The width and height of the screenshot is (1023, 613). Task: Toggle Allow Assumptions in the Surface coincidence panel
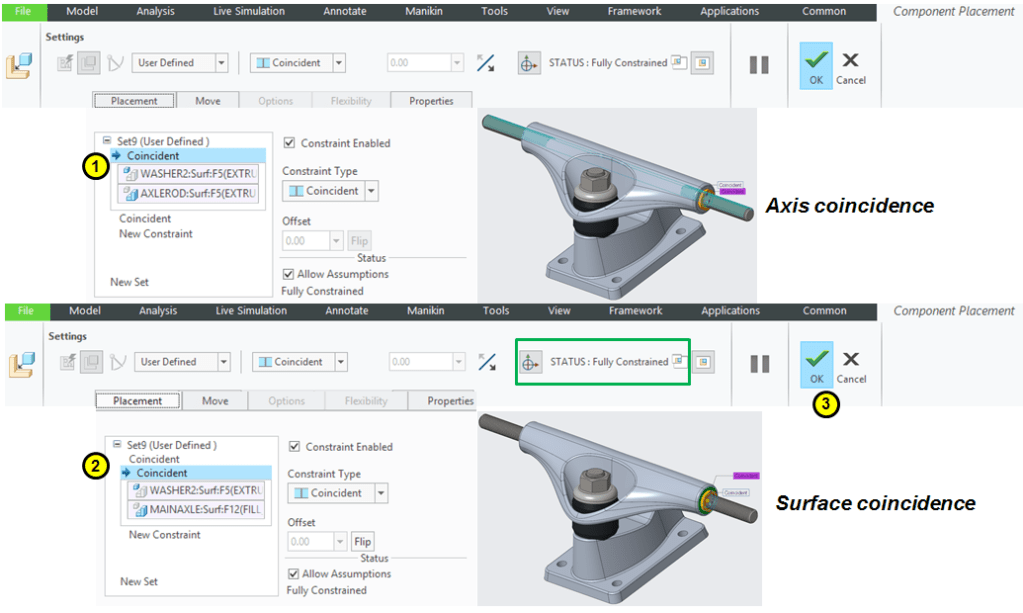pyautogui.click(x=293, y=574)
